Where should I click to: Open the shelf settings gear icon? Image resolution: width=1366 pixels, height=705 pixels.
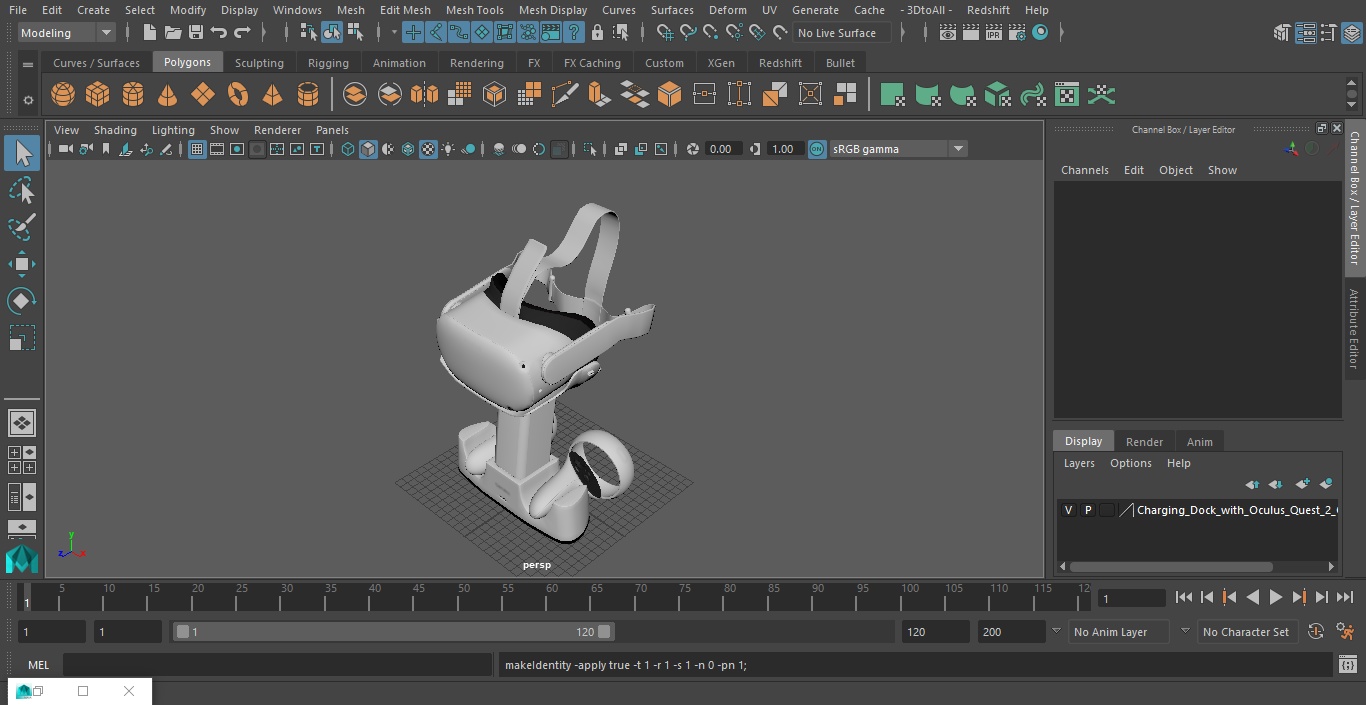click(27, 100)
